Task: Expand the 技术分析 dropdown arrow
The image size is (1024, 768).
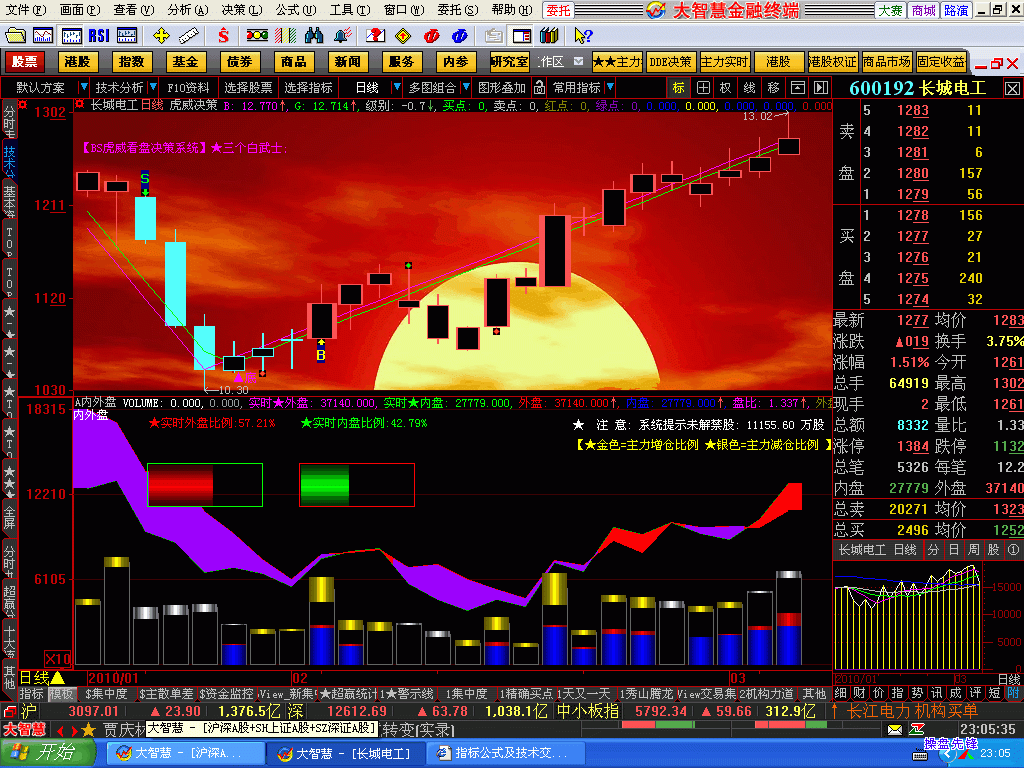Action: click(x=153, y=87)
